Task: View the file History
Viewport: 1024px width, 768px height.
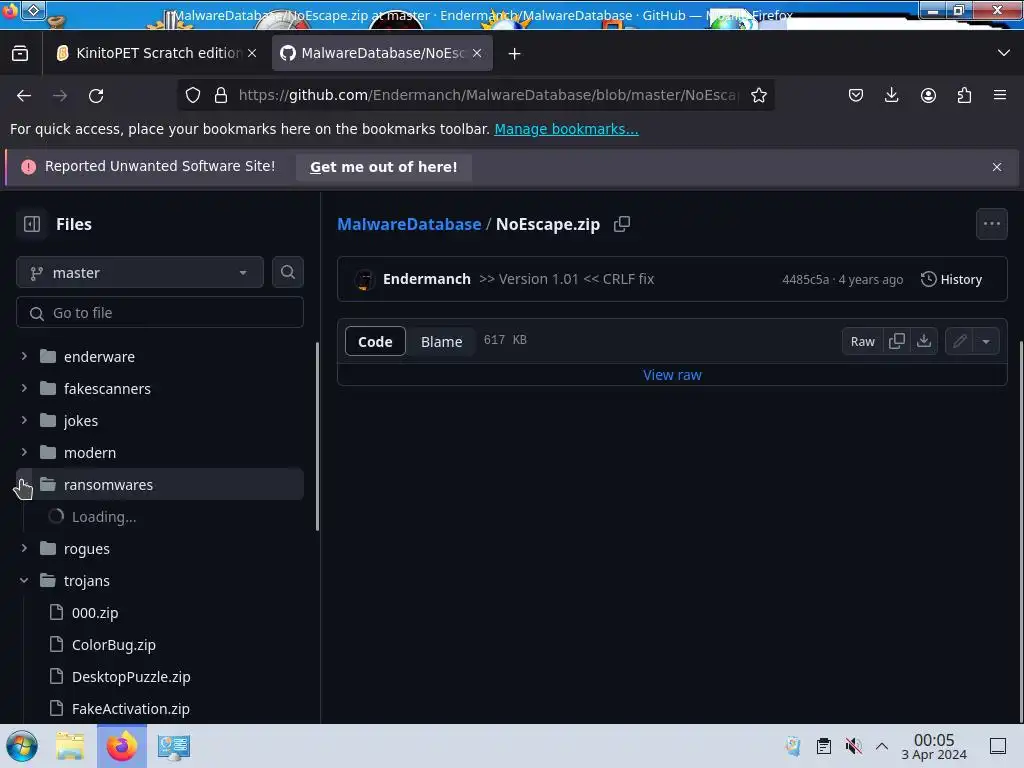Action: click(951, 280)
